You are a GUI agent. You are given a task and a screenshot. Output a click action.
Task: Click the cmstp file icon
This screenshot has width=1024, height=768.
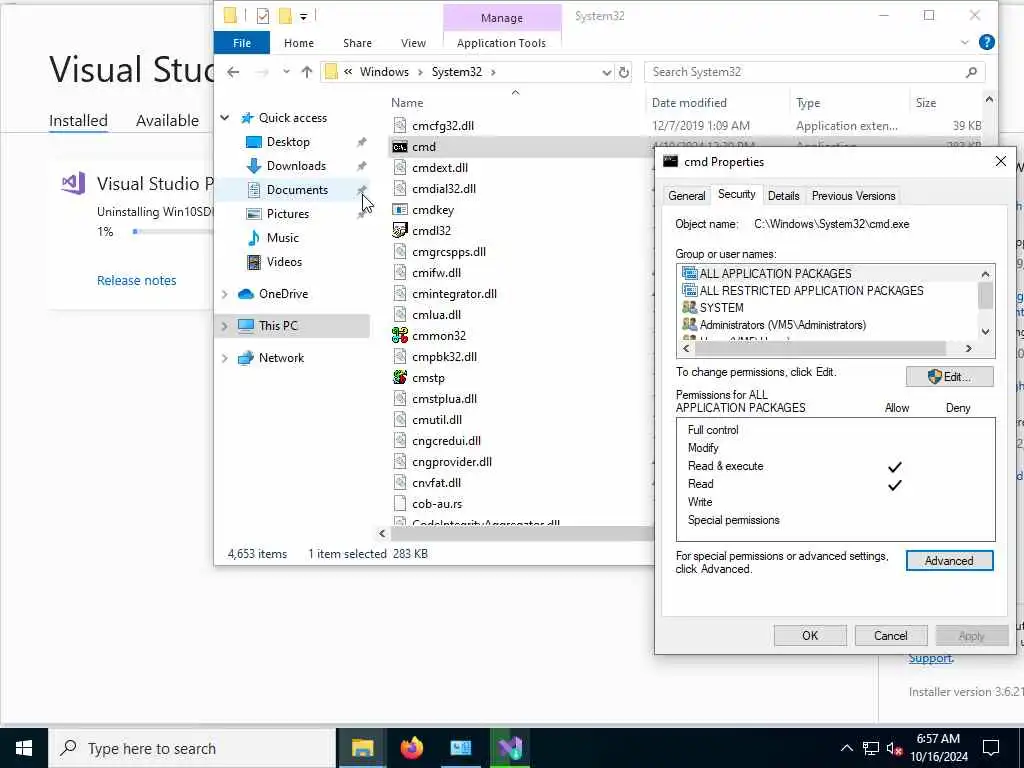[x=399, y=377]
